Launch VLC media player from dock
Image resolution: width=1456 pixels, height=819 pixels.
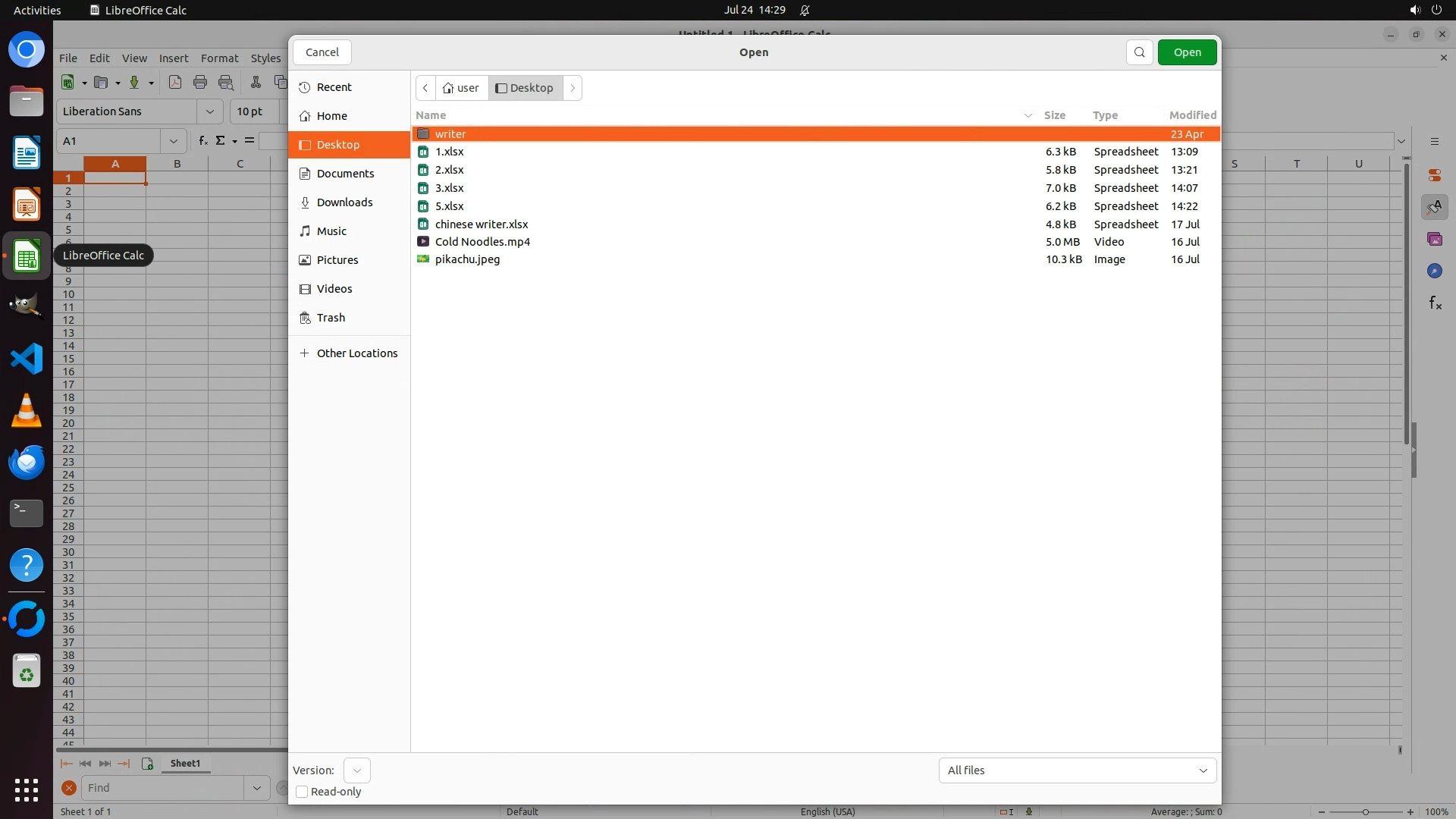pos(27,410)
